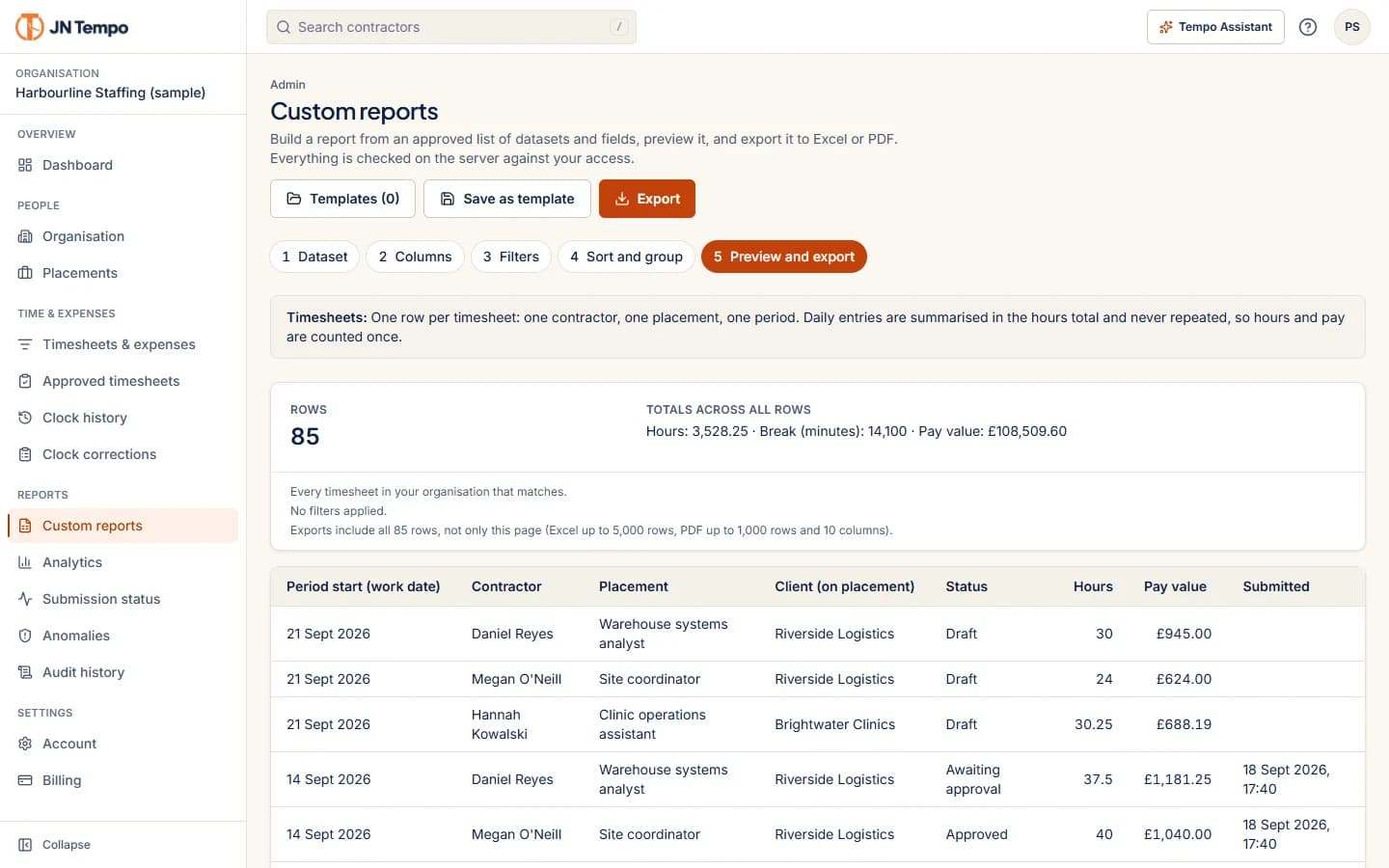Click the Hours column header
This screenshot has height=868, width=1389.
[x=1093, y=586]
